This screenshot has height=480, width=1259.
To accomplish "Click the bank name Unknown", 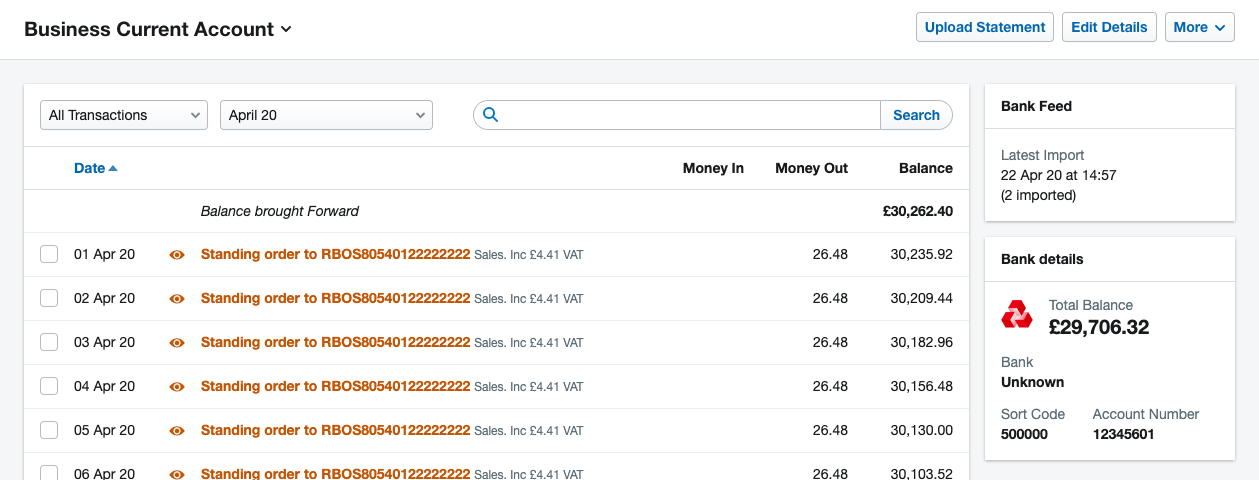I will coord(1032,382).
